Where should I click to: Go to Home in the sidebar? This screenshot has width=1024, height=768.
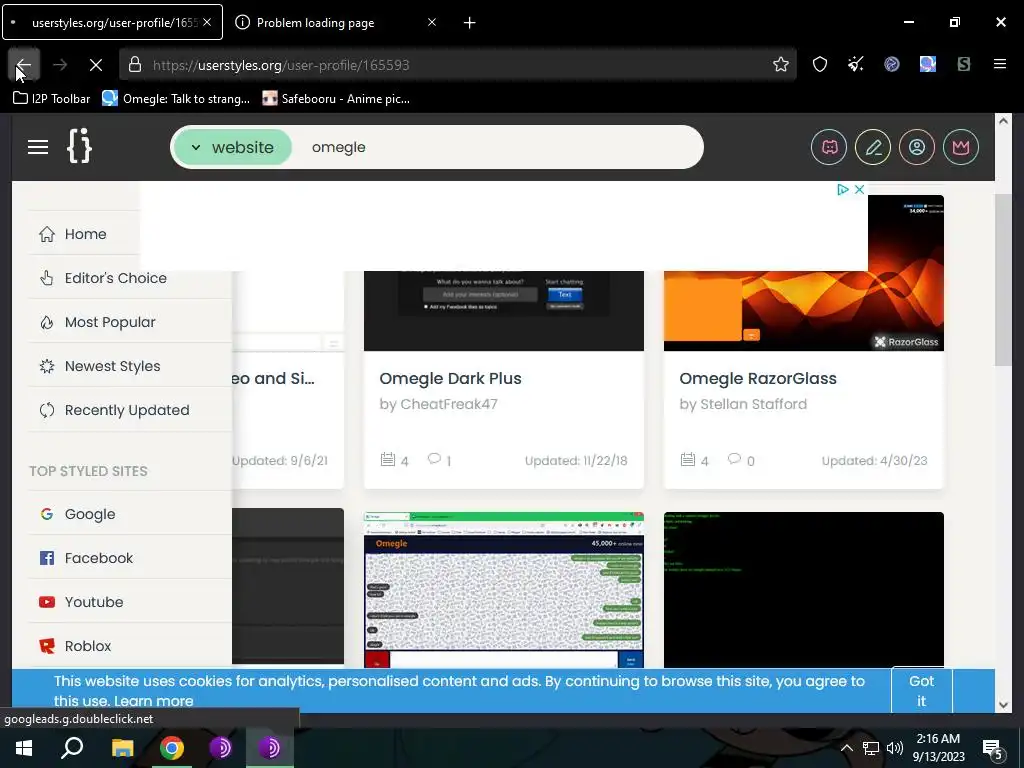(x=86, y=234)
